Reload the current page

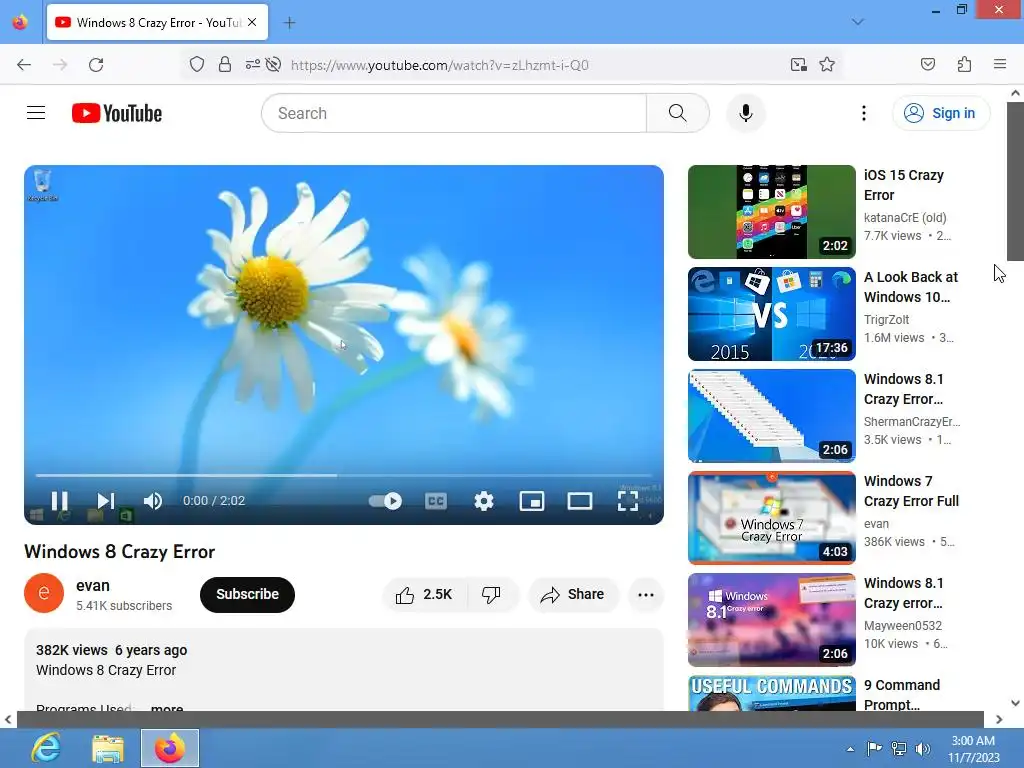pyautogui.click(x=96, y=65)
